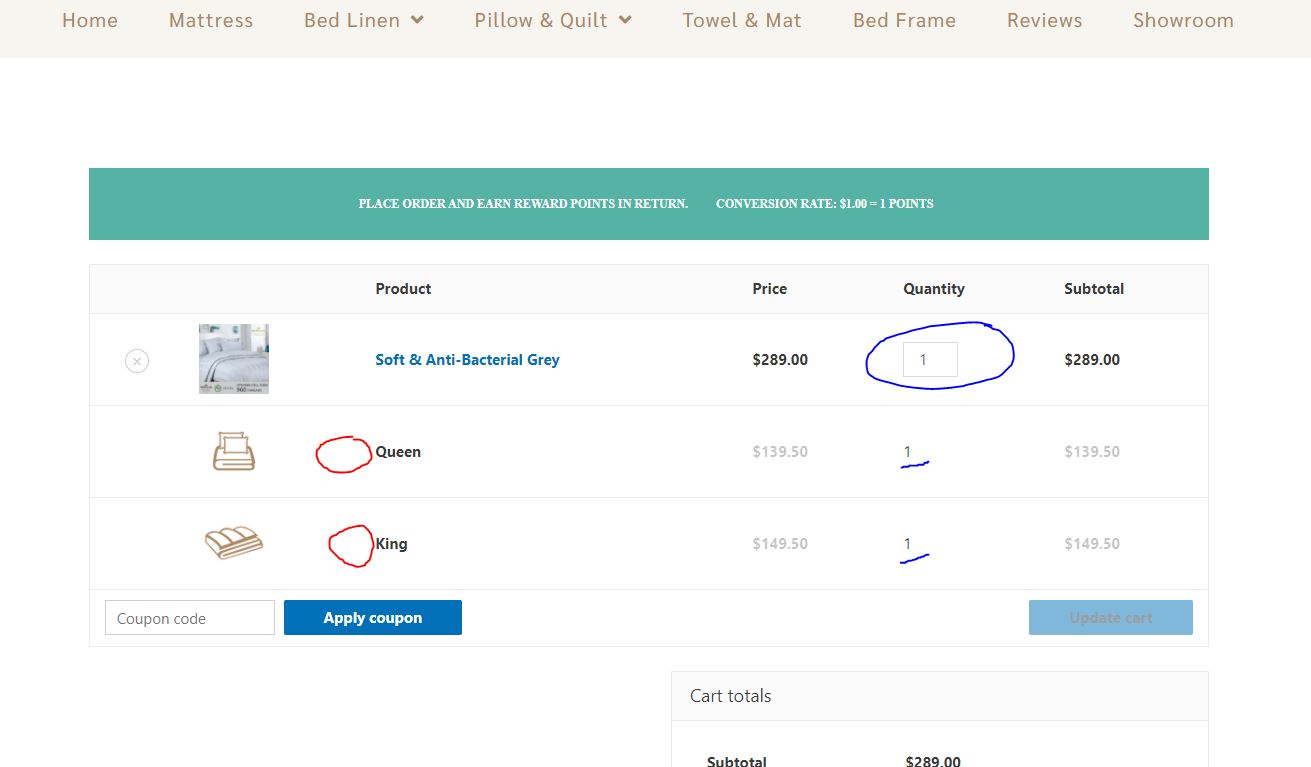This screenshot has width=1311, height=767.
Task: Expand the Bed Linen dropdown arrow
Action: pyautogui.click(x=417, y=20)
